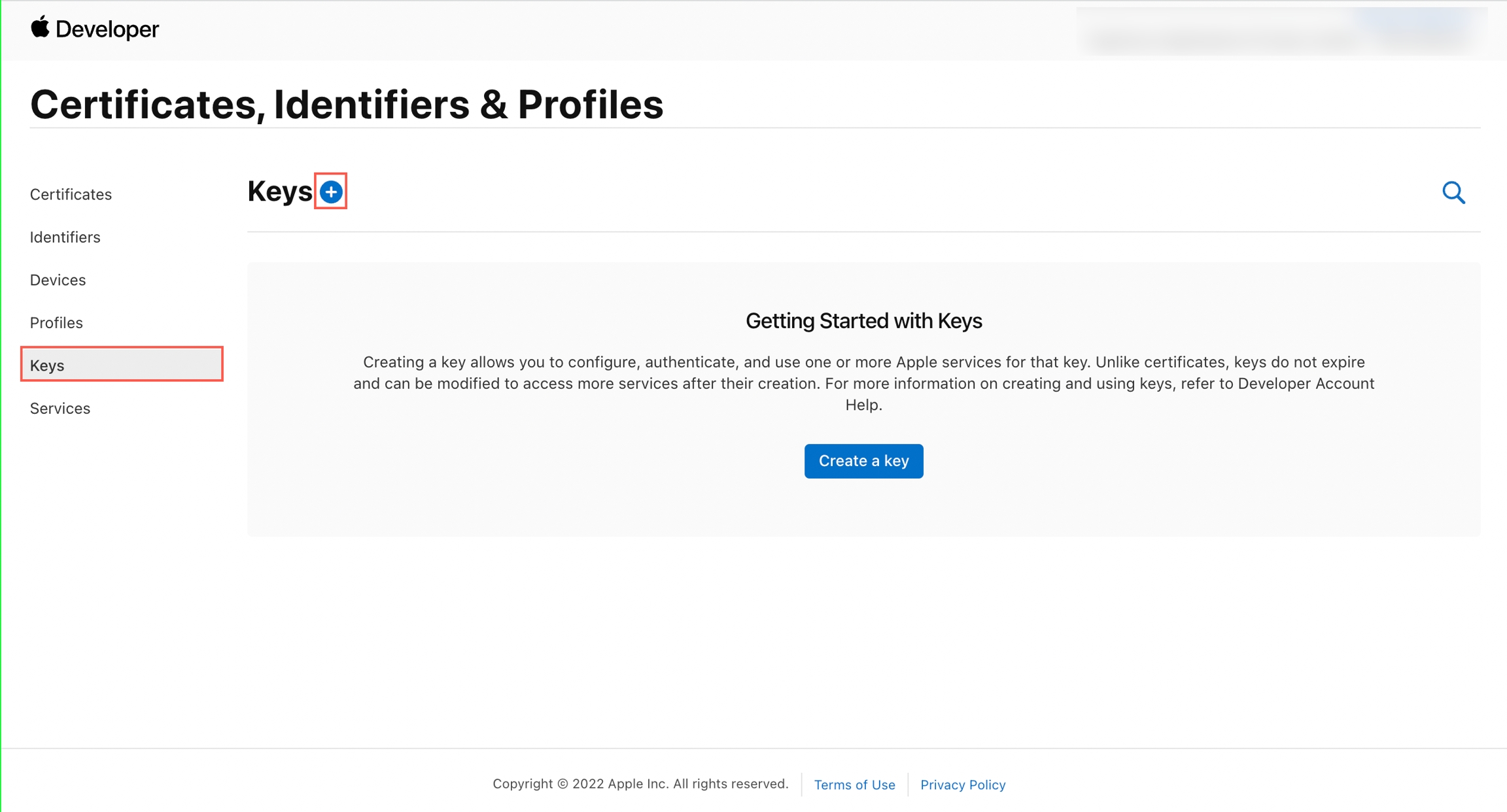Switch to Profiles in the sidebar

coord(56,323)
